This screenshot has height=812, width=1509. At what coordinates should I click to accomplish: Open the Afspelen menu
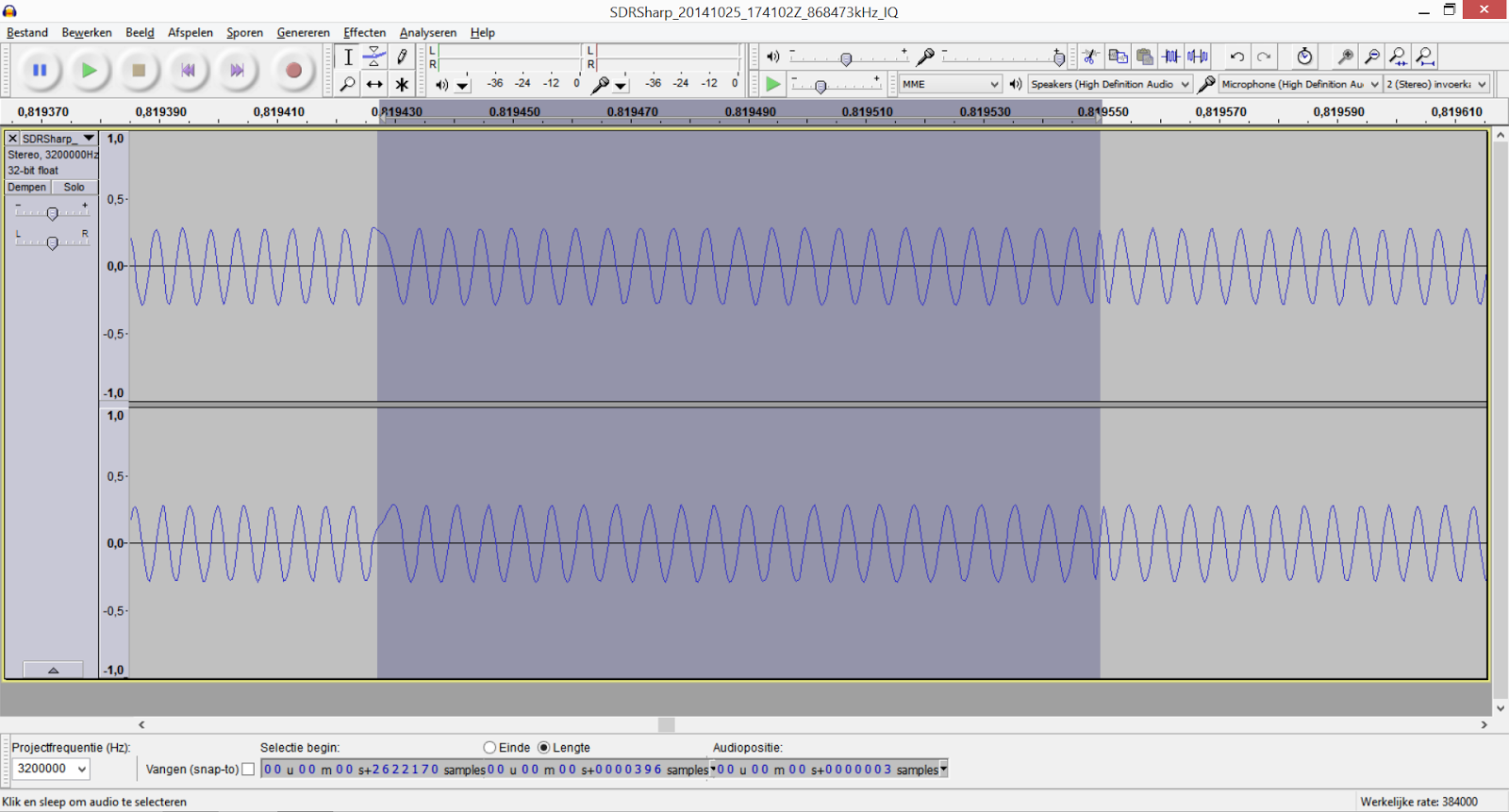point(191,32)
